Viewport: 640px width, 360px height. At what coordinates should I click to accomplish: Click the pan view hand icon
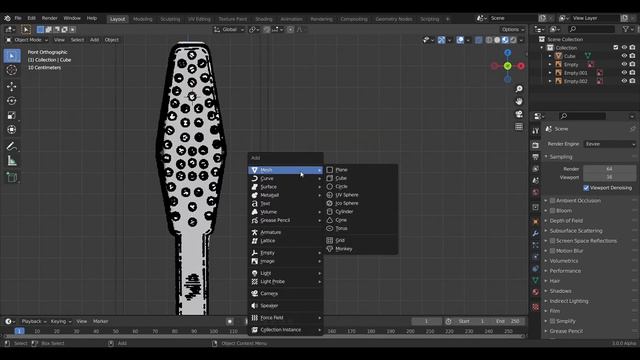pos(519,101)
